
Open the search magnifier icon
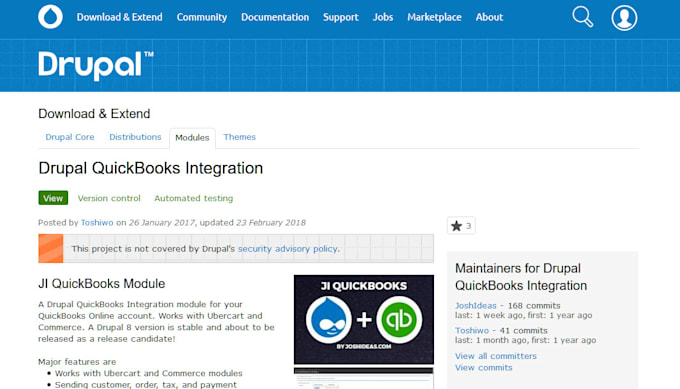click(x=582, y=17)
